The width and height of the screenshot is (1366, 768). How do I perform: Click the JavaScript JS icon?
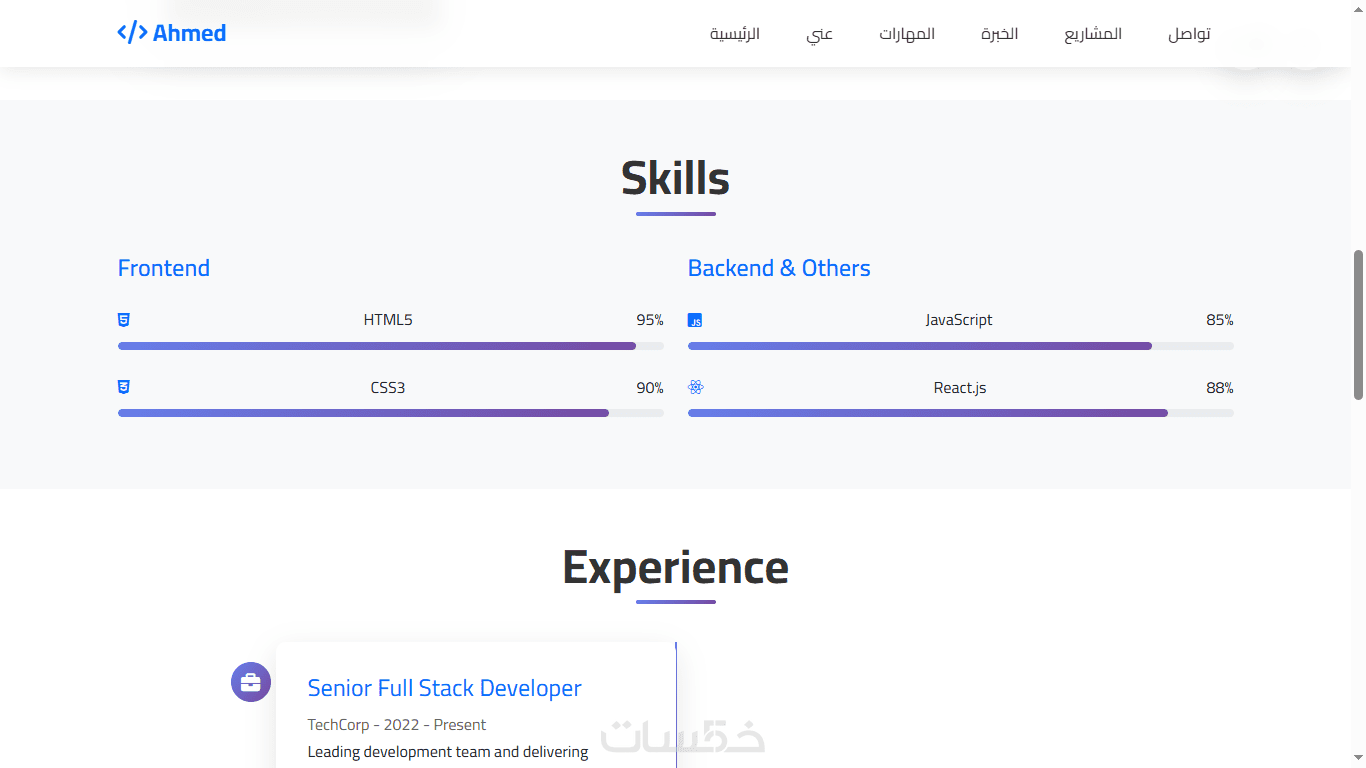[695, 320]
